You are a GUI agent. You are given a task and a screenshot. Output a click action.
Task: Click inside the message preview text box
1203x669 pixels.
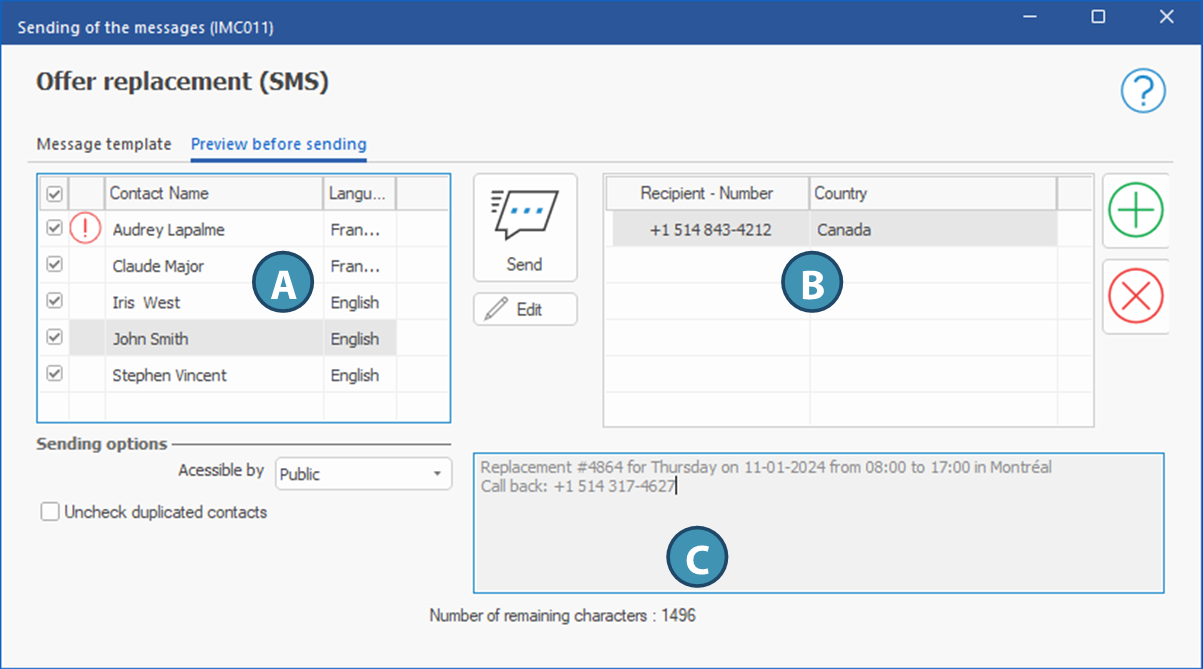pos(817,540)
